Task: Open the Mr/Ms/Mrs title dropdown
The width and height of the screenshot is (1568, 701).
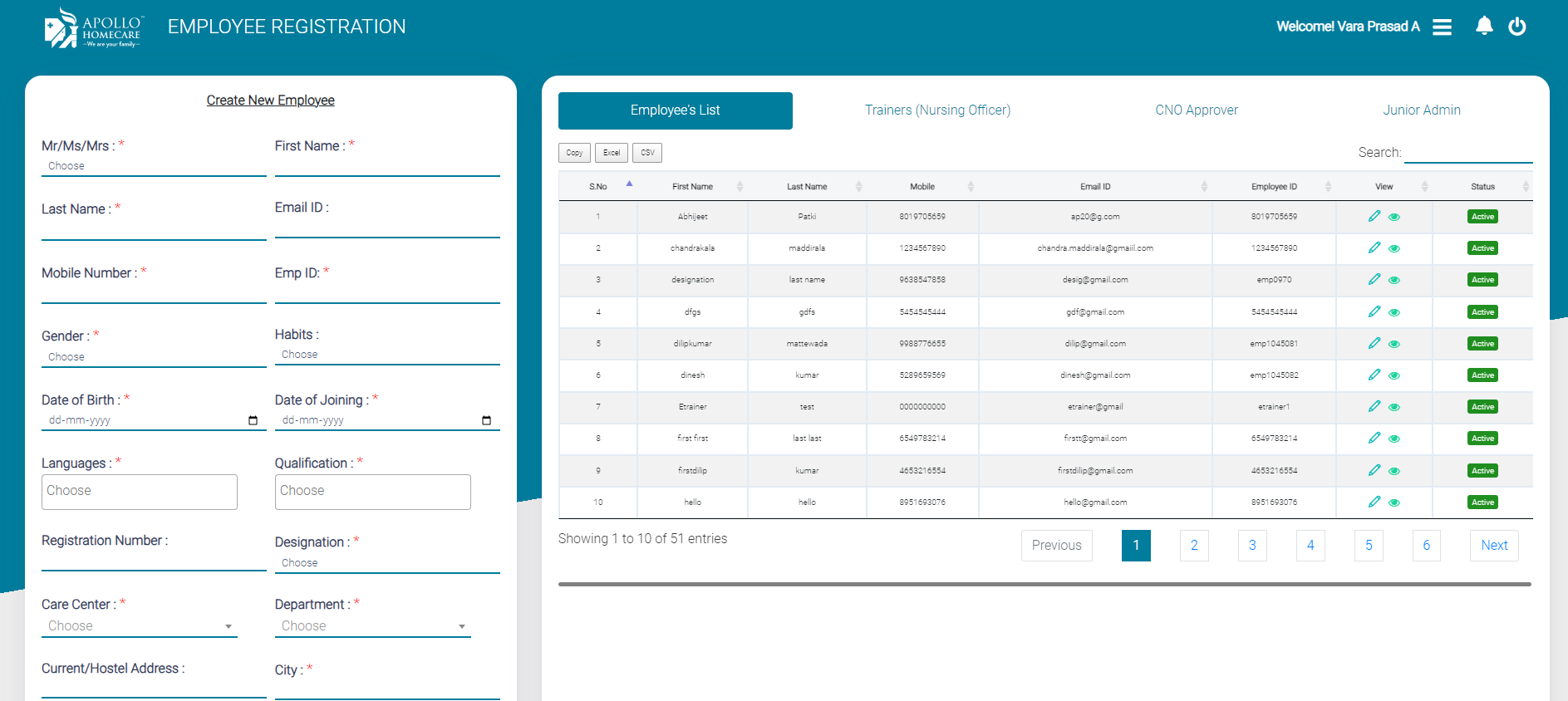Action: point(153,166)
